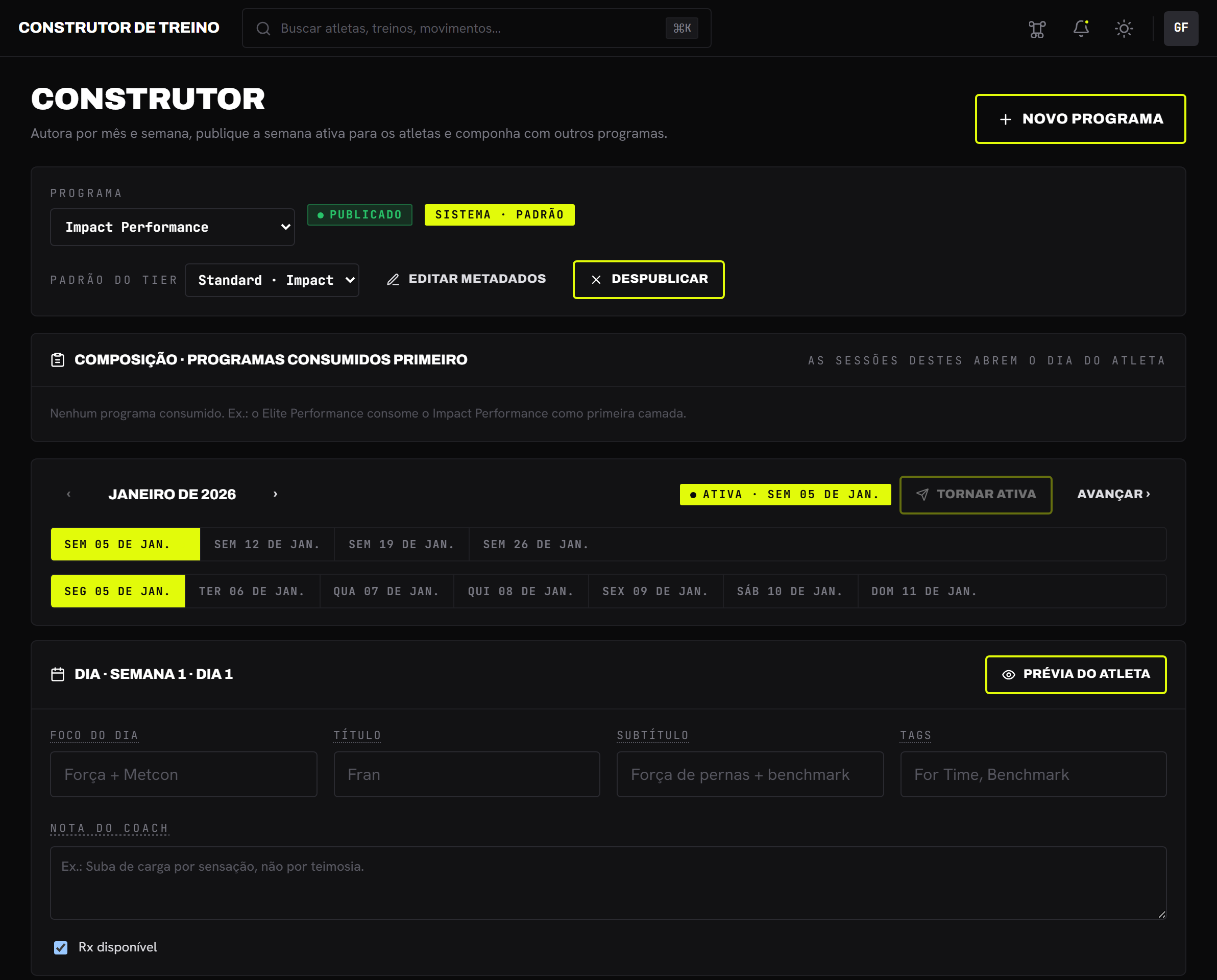Image resolution: width=1217 pixels, height=980 pixels.
Task: Click the Despublicar button
Action: [x=649, y=279]
